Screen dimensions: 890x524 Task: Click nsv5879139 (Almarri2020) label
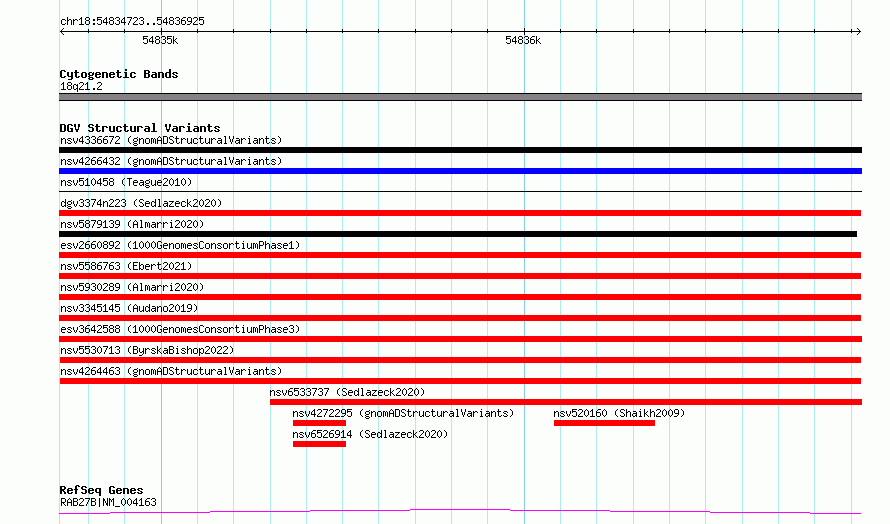tap(132, 224)
